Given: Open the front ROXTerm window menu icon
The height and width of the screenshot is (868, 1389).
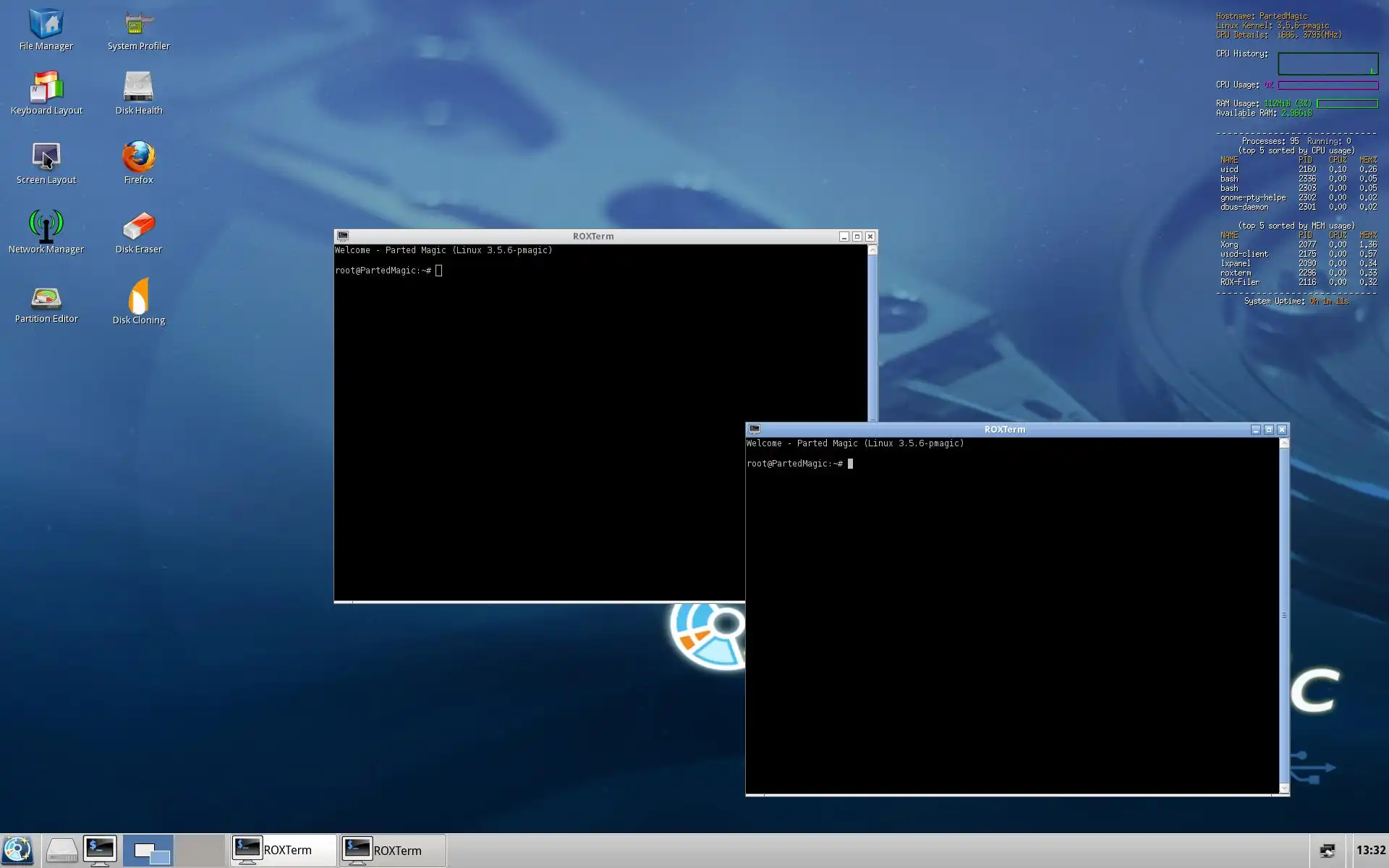Looking at the screenshot, I should (x=755, y=429).
